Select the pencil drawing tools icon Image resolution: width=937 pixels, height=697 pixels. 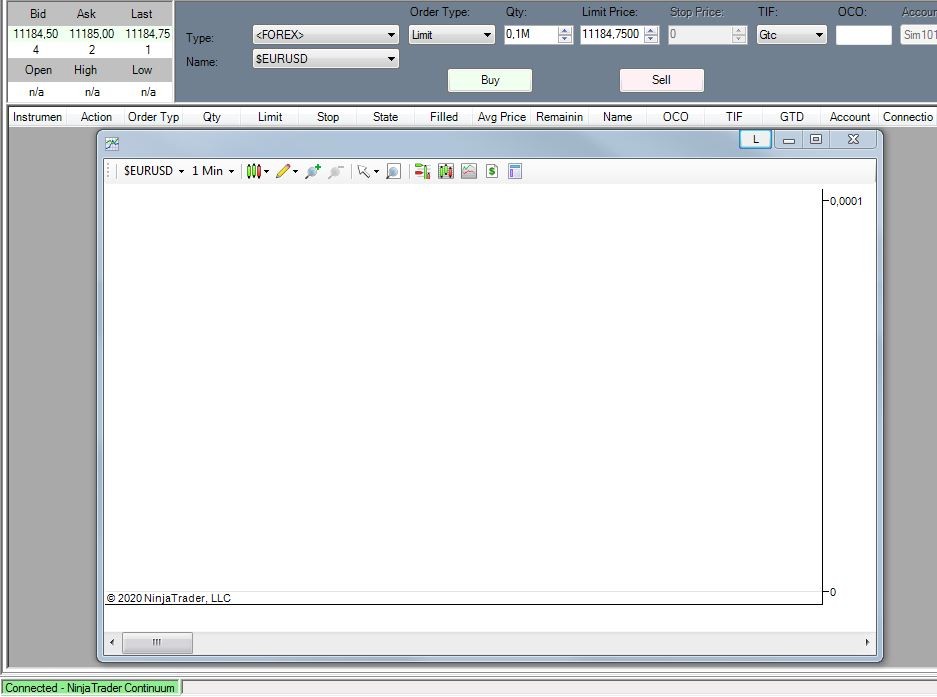(283, 172)
